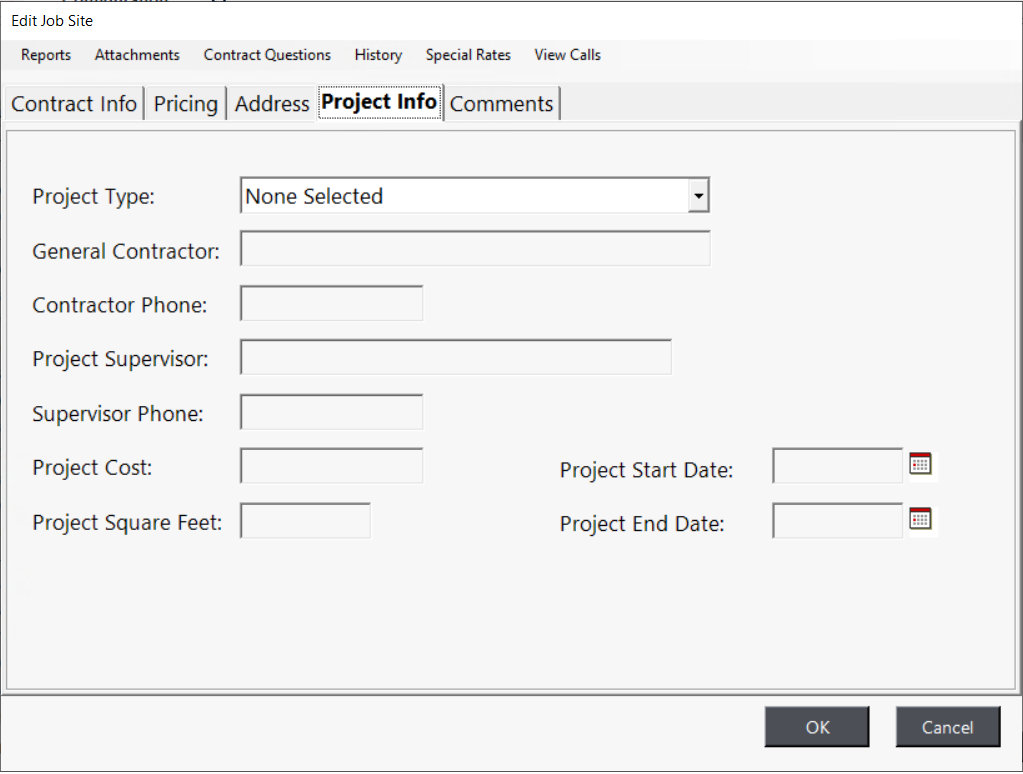Open the Project Start Date calendar picker
Screen dimensions: 1023x774
(x=919, y=464)
